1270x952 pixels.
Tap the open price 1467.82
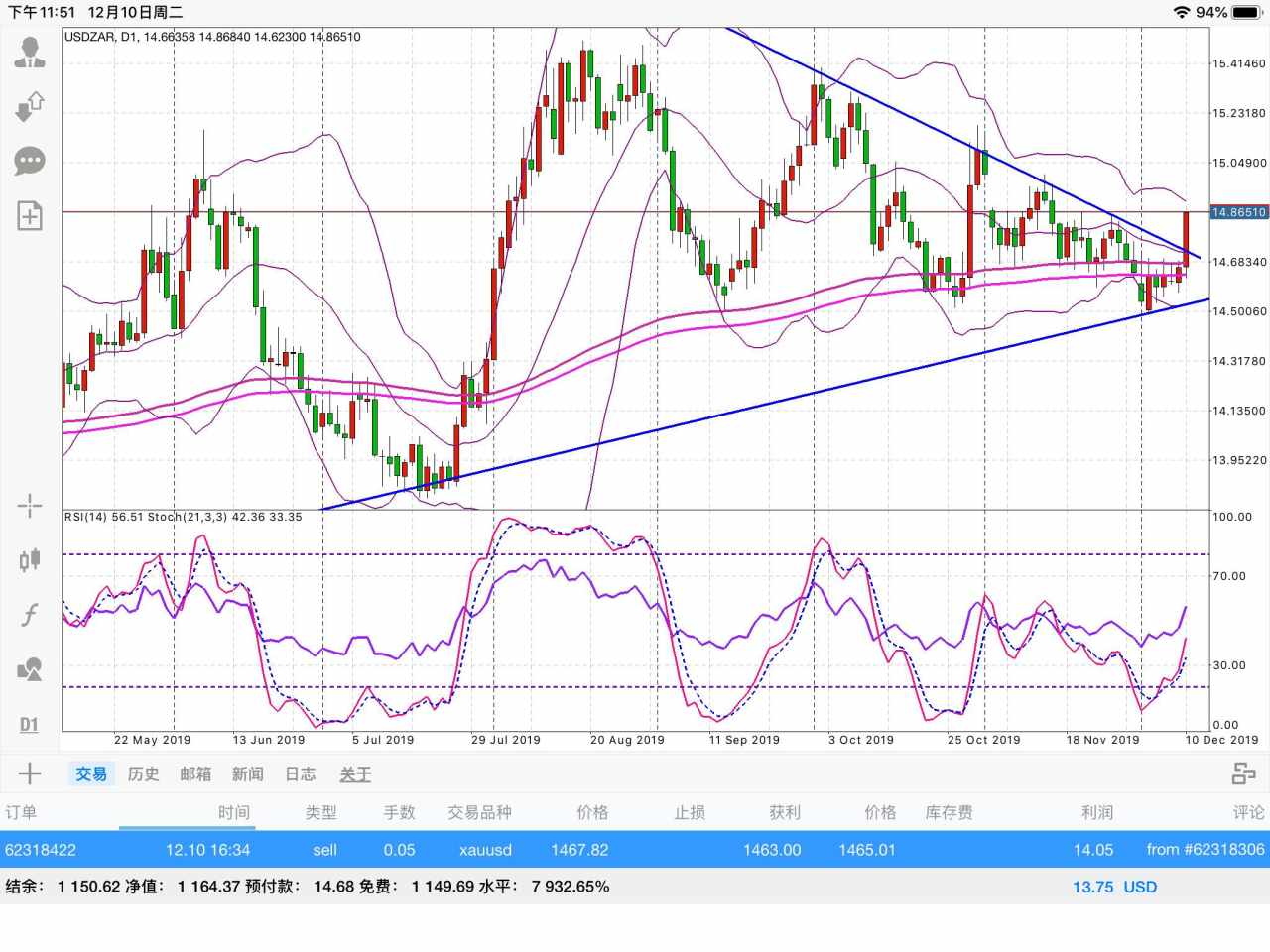pos(579,850)
